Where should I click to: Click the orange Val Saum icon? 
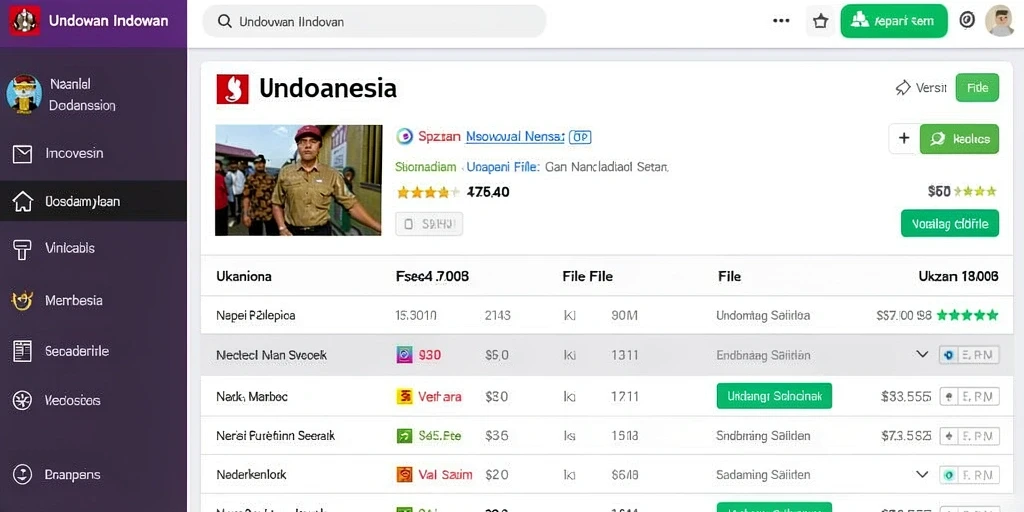(404, 475)
